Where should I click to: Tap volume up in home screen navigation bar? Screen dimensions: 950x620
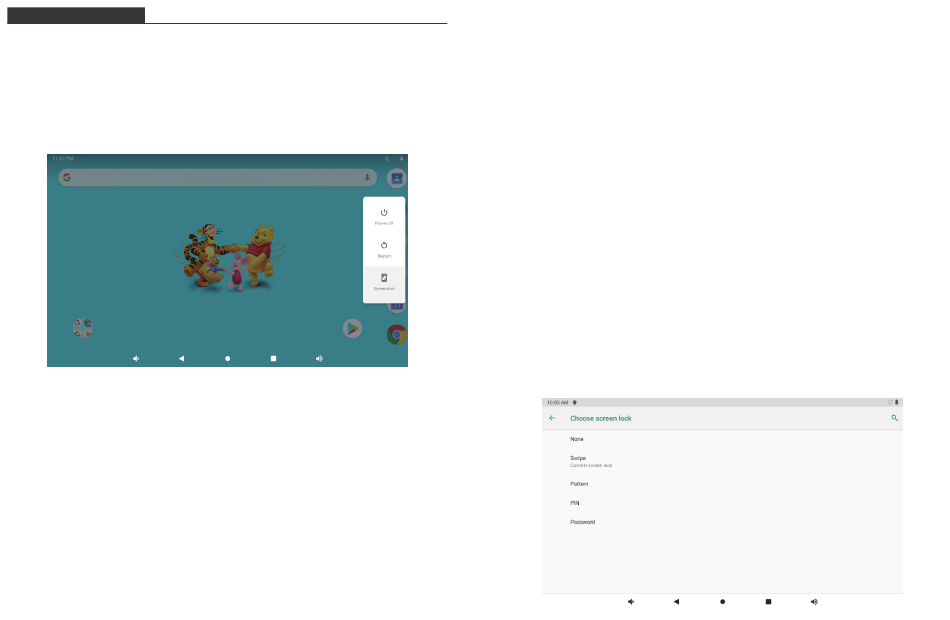coord(319,359)
